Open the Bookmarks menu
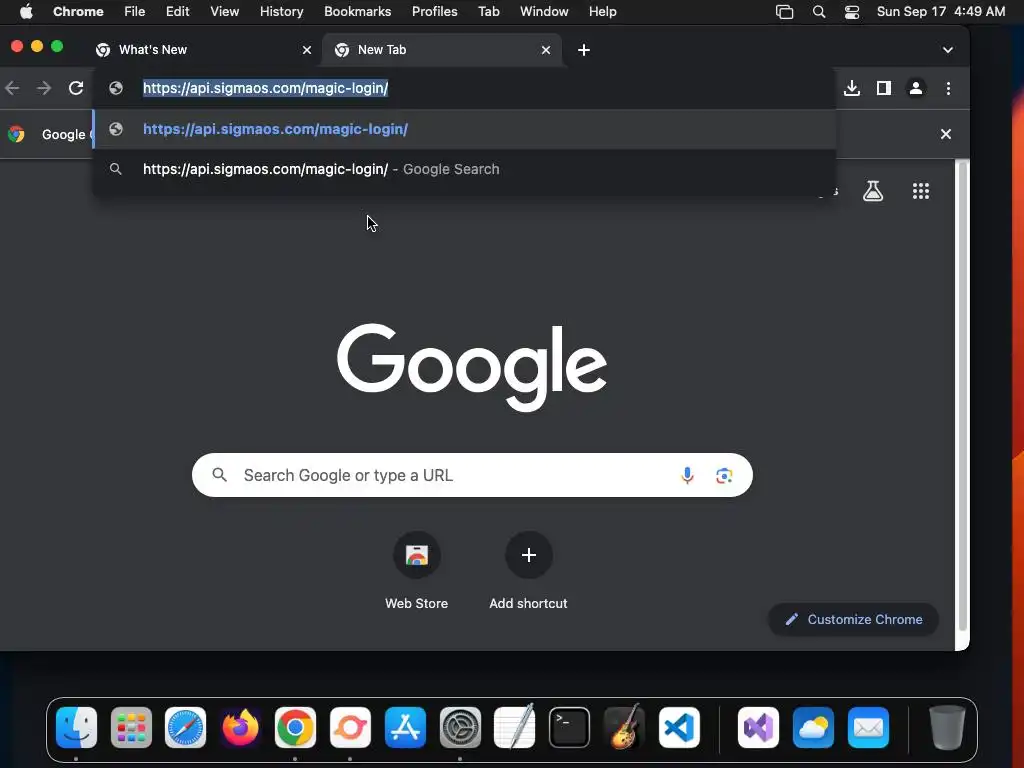 357,12
